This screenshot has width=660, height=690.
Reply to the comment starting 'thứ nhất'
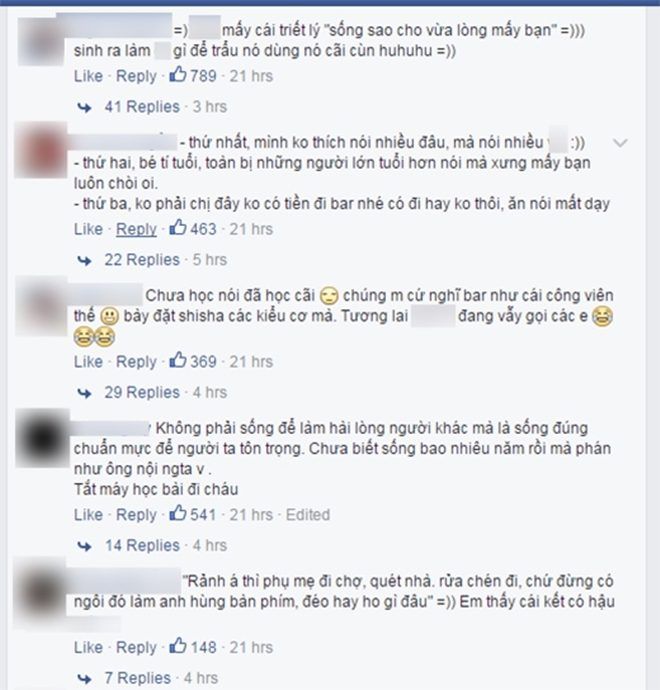click(x=136, y=229)
